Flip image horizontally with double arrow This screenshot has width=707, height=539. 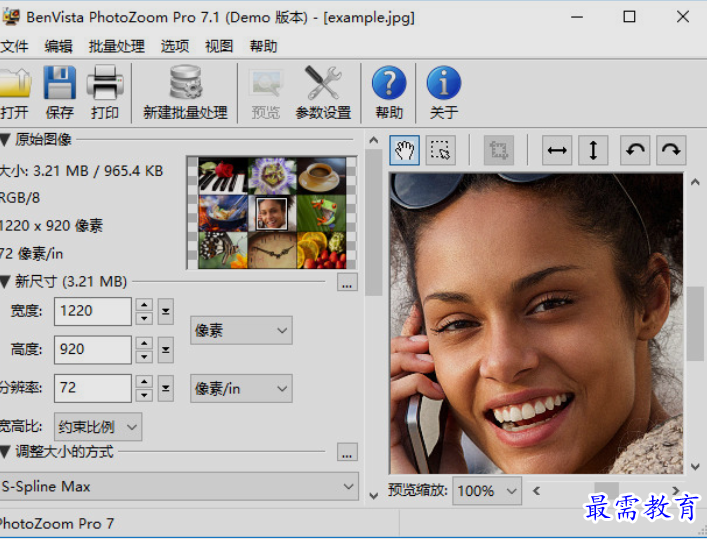(x=557, y=150)
